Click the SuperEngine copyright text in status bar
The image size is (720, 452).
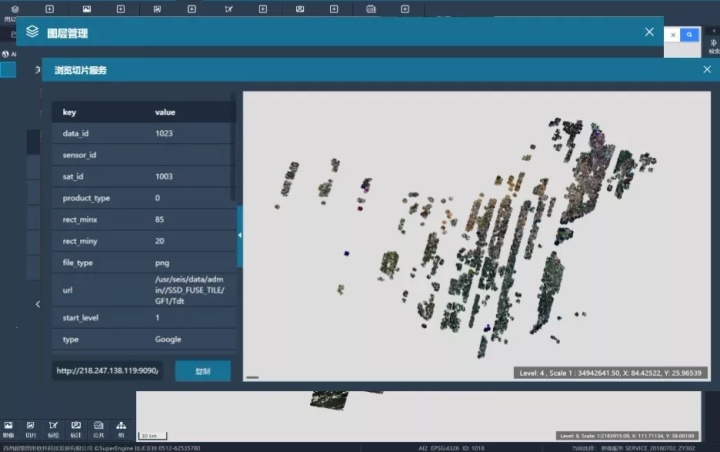pyautogui.click(x=101, y=448)
